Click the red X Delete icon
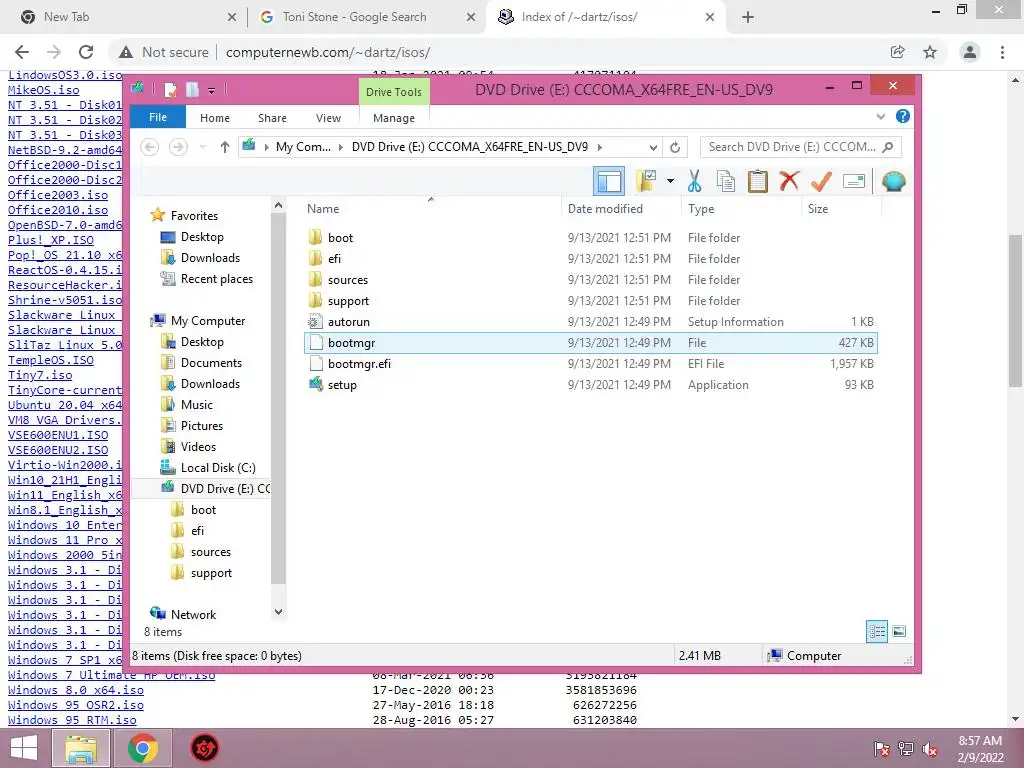1024x768 pixels. pyautogui.click(x=789, y=180)
